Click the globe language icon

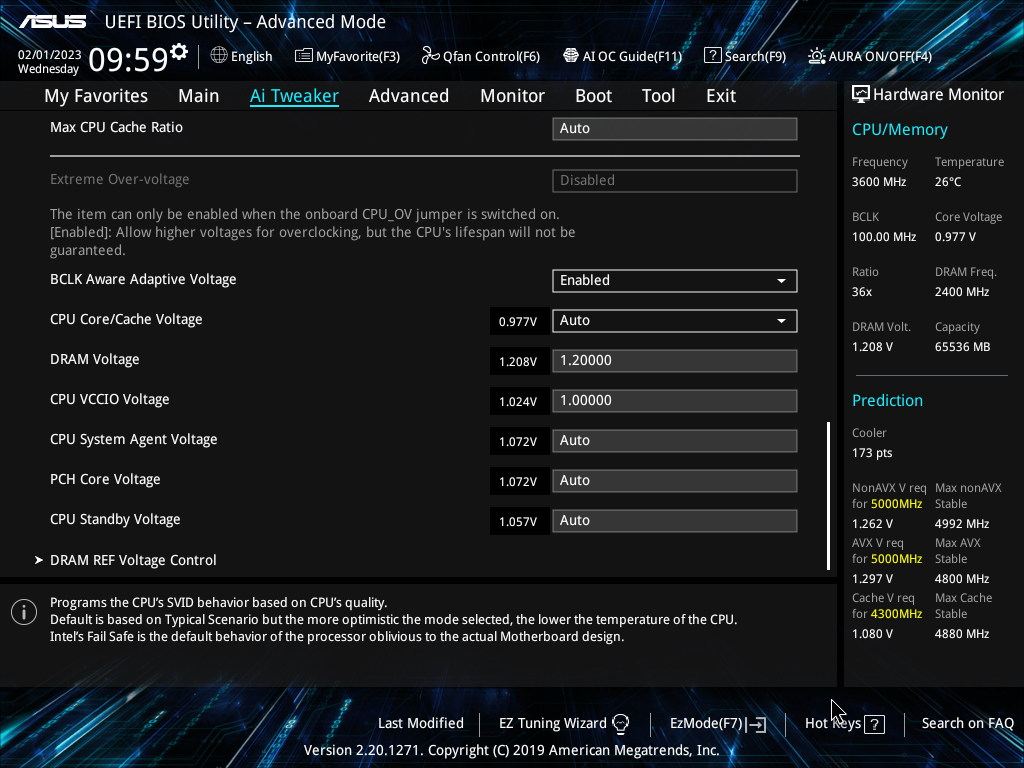pyautogui.click(x=219, y=56)
